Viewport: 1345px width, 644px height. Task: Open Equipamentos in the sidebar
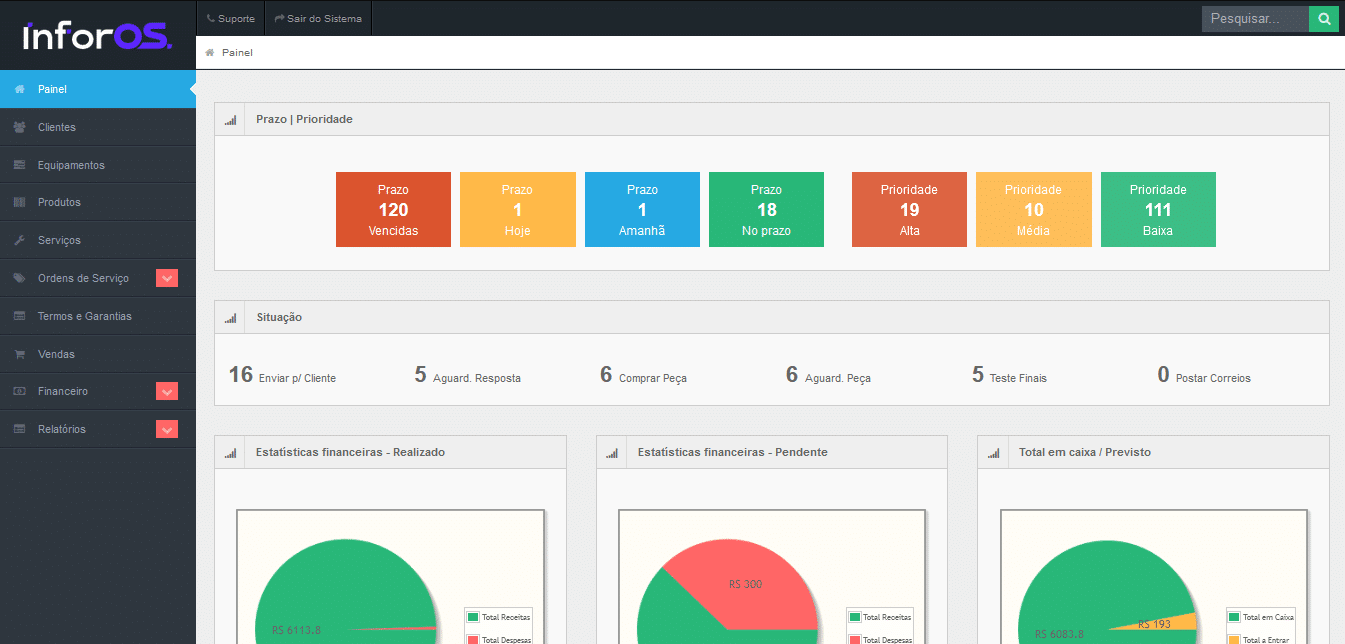point(71,165)
